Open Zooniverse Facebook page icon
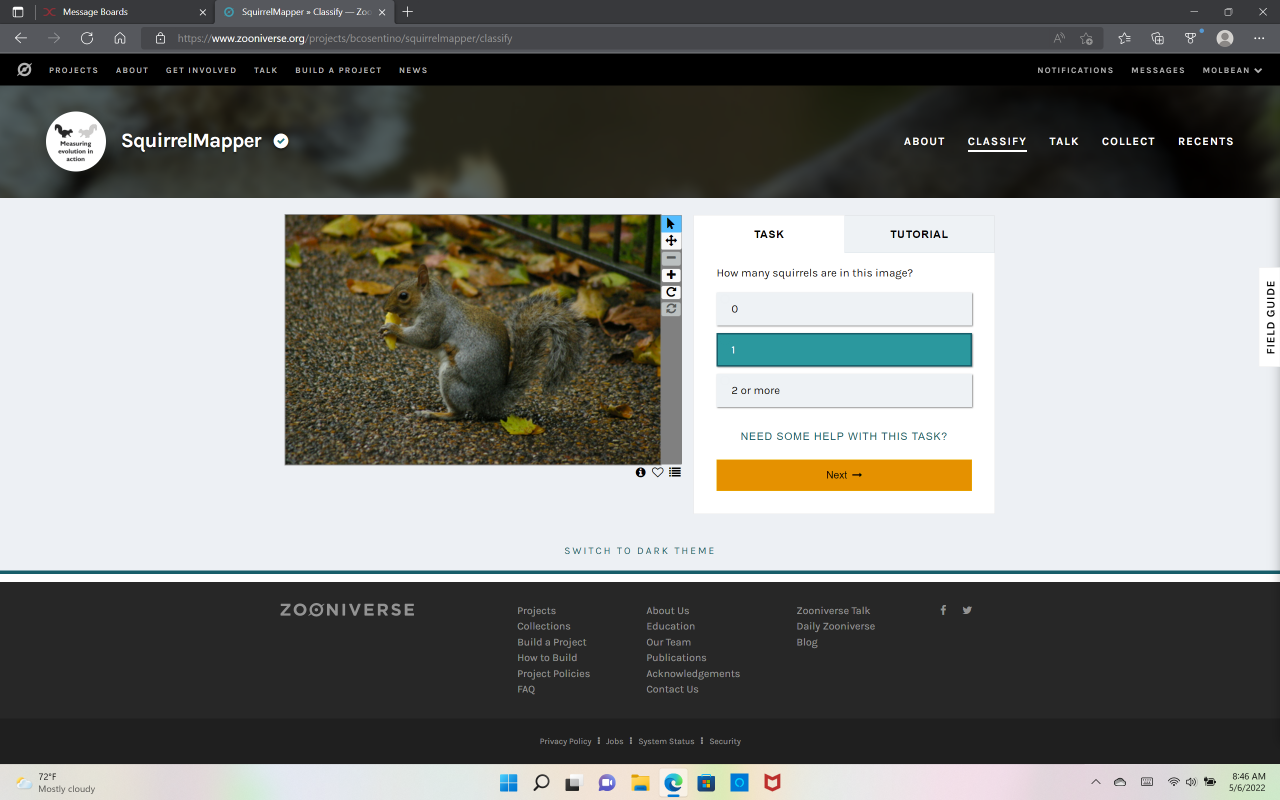Image resolution: width=1280 pixels, height=800 pixels. click(x=943, y=610)
